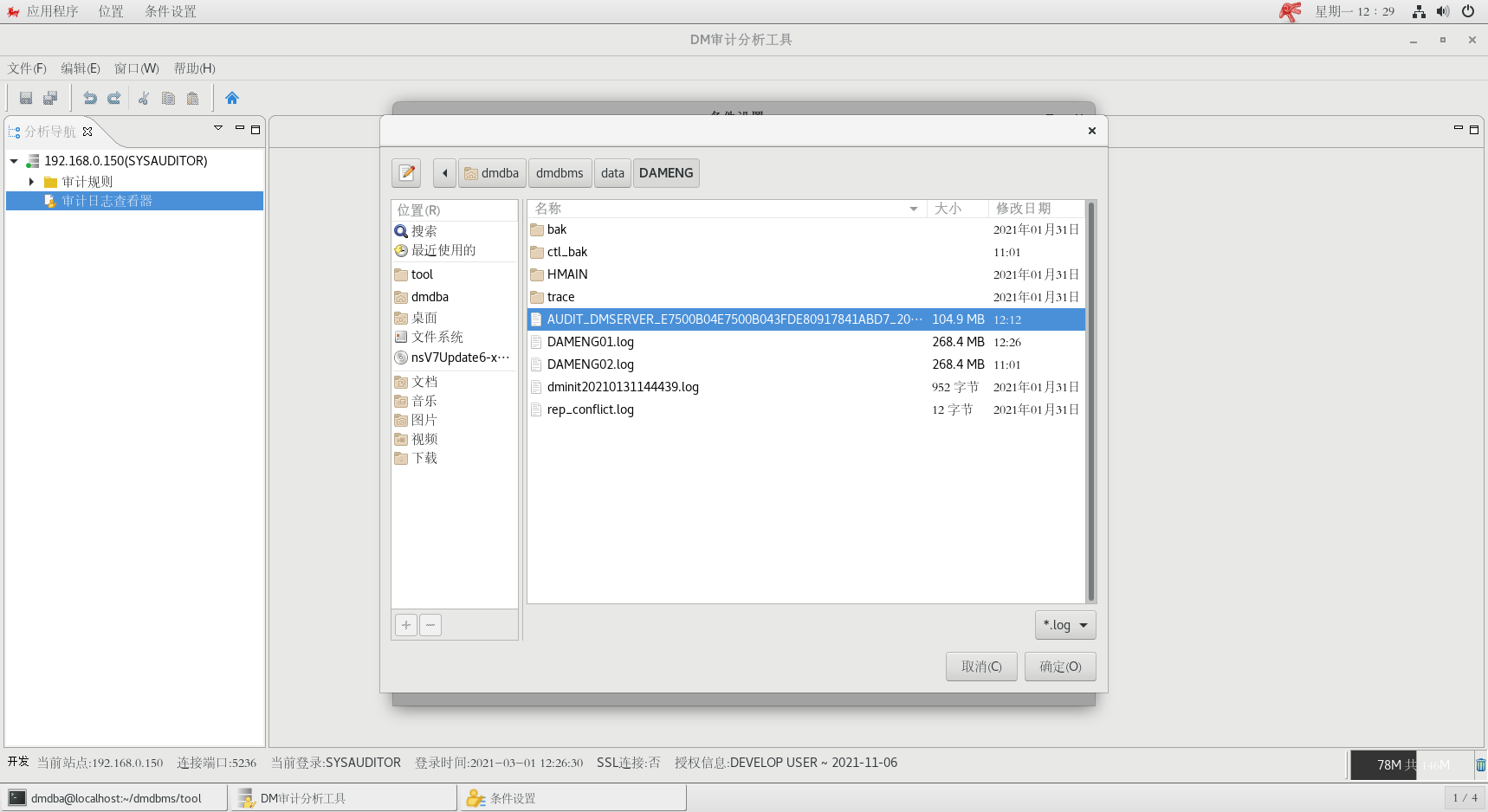Screen dimensions: 1488x812
Task: Go to data in path bar
Action: point(612,173)
